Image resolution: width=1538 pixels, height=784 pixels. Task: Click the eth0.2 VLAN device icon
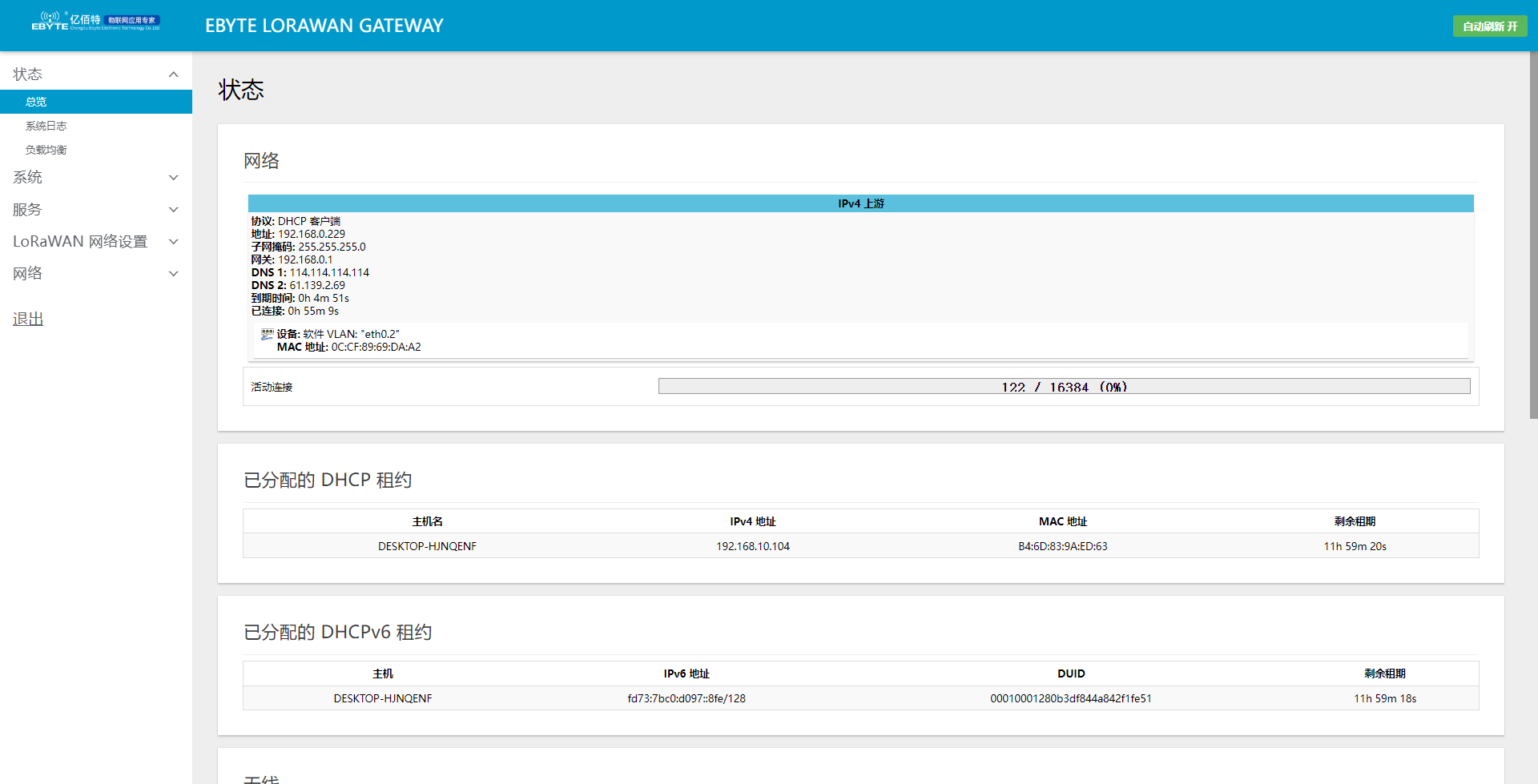tap(267, 334)
